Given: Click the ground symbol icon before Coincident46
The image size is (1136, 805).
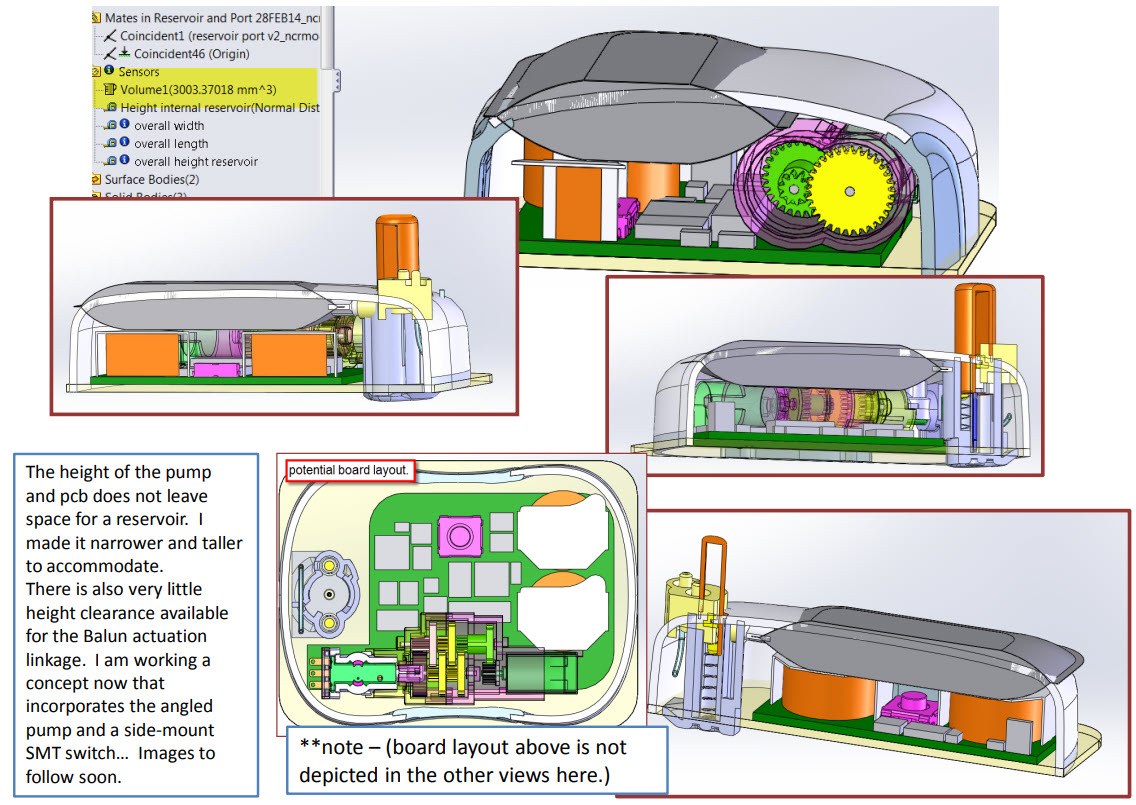Looking at the screenshot, I should click(124, 52).
